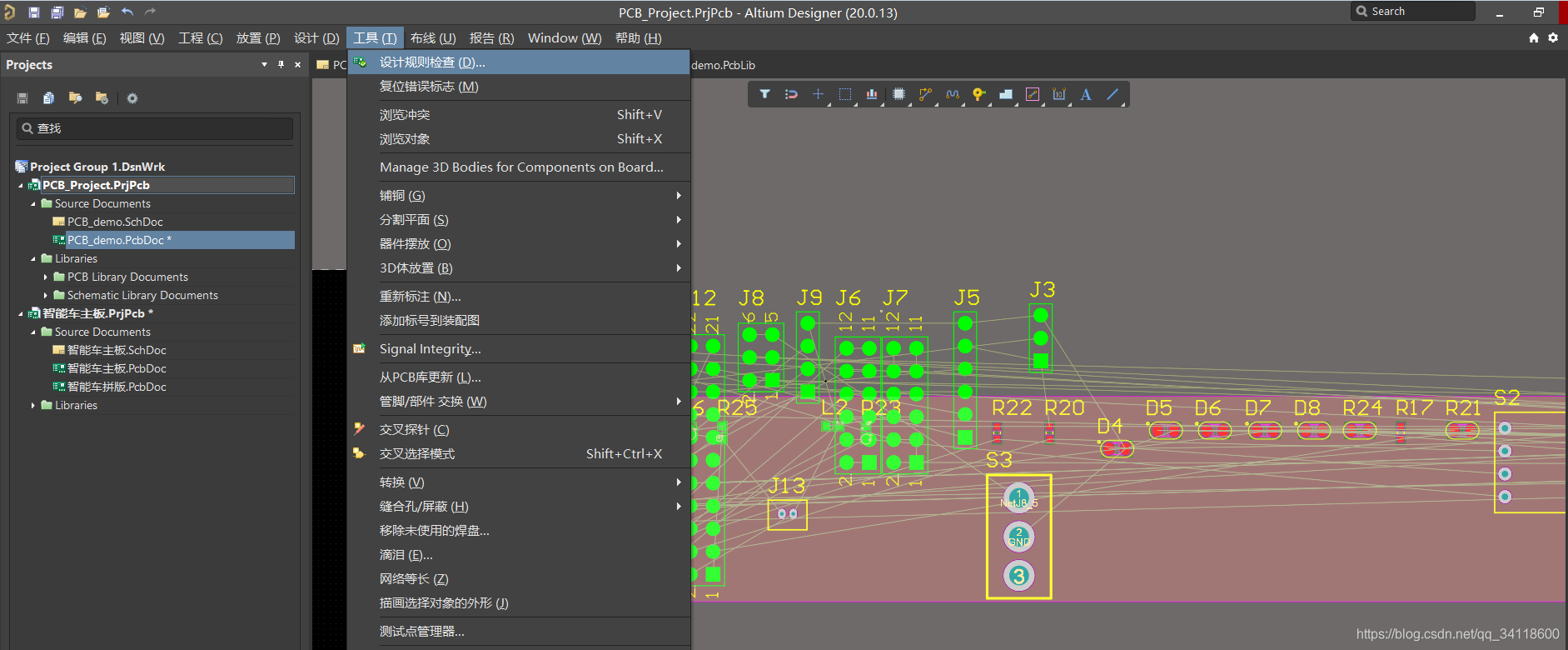Select the S3 component on the PCB canvas
The width and height of the screenshot is (1568, 650).
click(x=1018, y=537)
